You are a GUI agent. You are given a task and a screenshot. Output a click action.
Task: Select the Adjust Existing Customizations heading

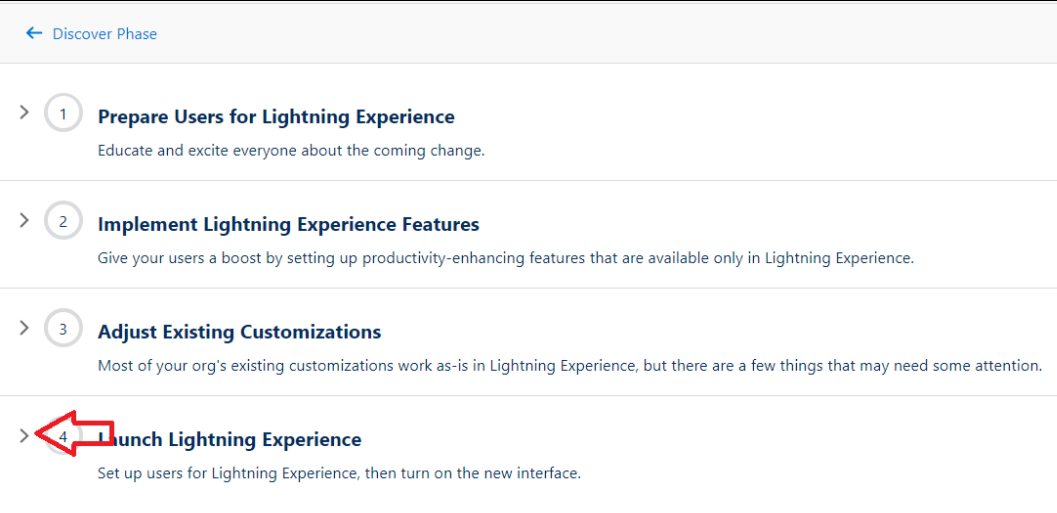[239, 332]
